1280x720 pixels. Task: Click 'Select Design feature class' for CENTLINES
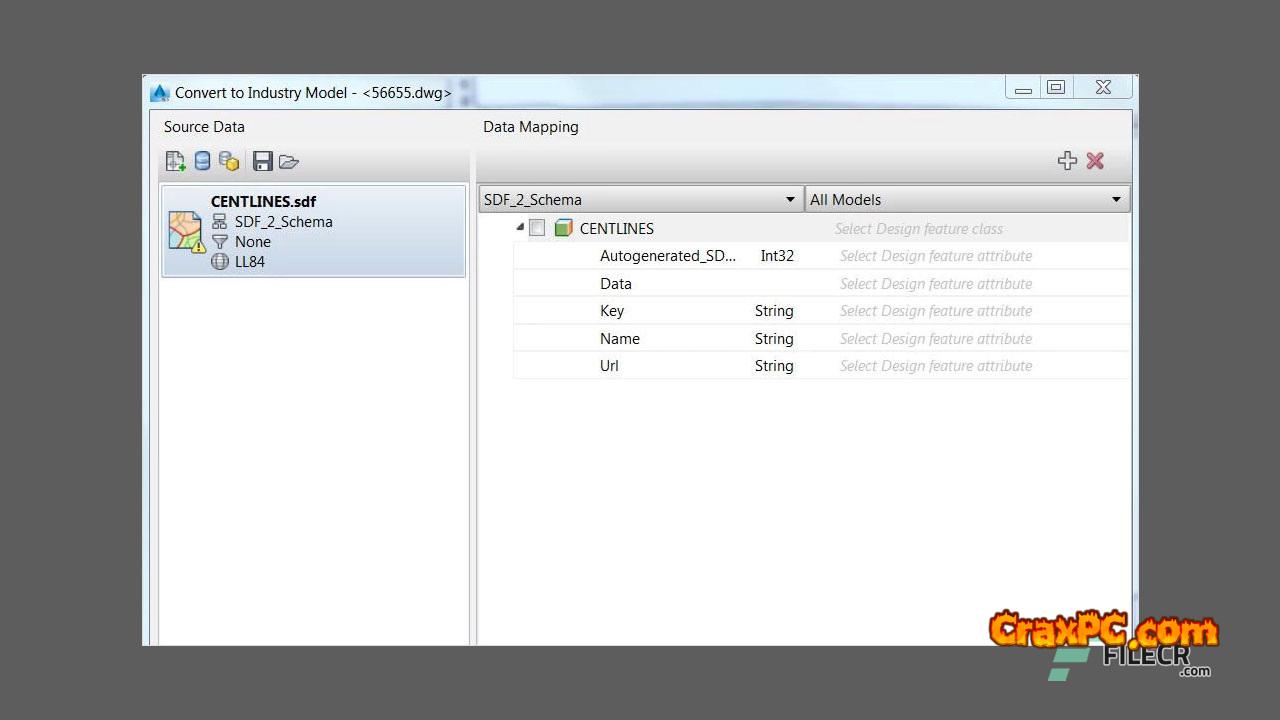(918, 229)
